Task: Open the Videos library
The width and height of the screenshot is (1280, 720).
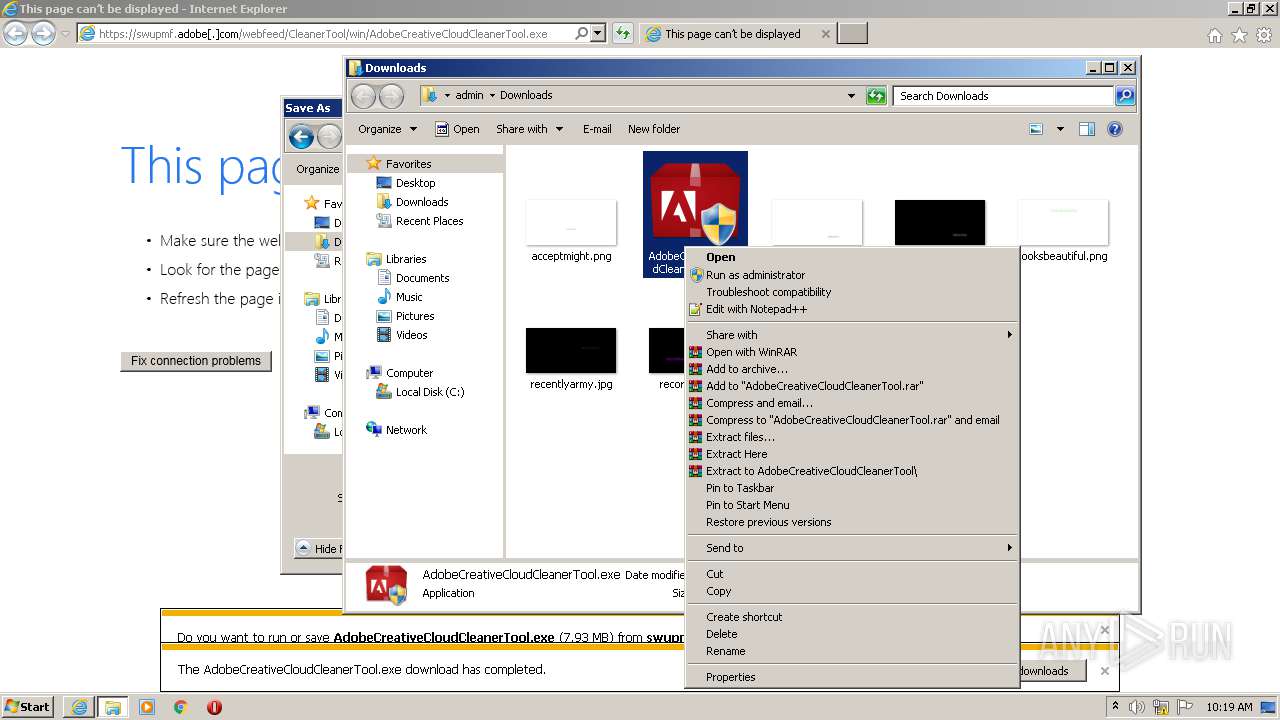Action: (411, 335)
